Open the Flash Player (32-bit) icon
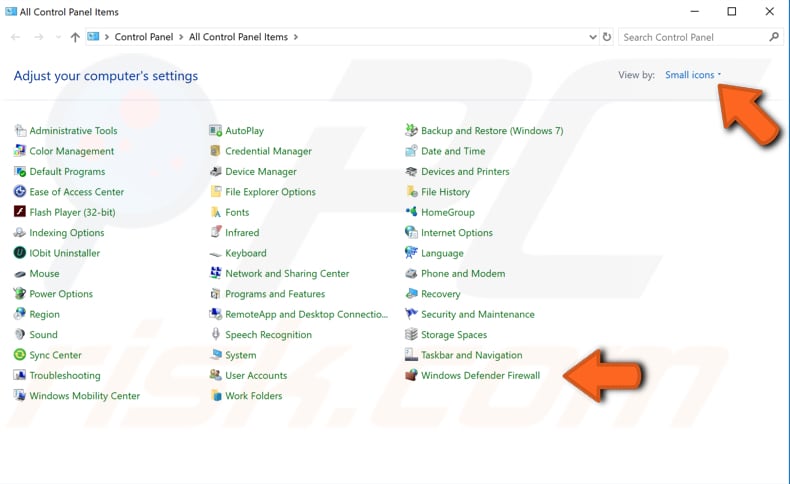 (20, 213)
